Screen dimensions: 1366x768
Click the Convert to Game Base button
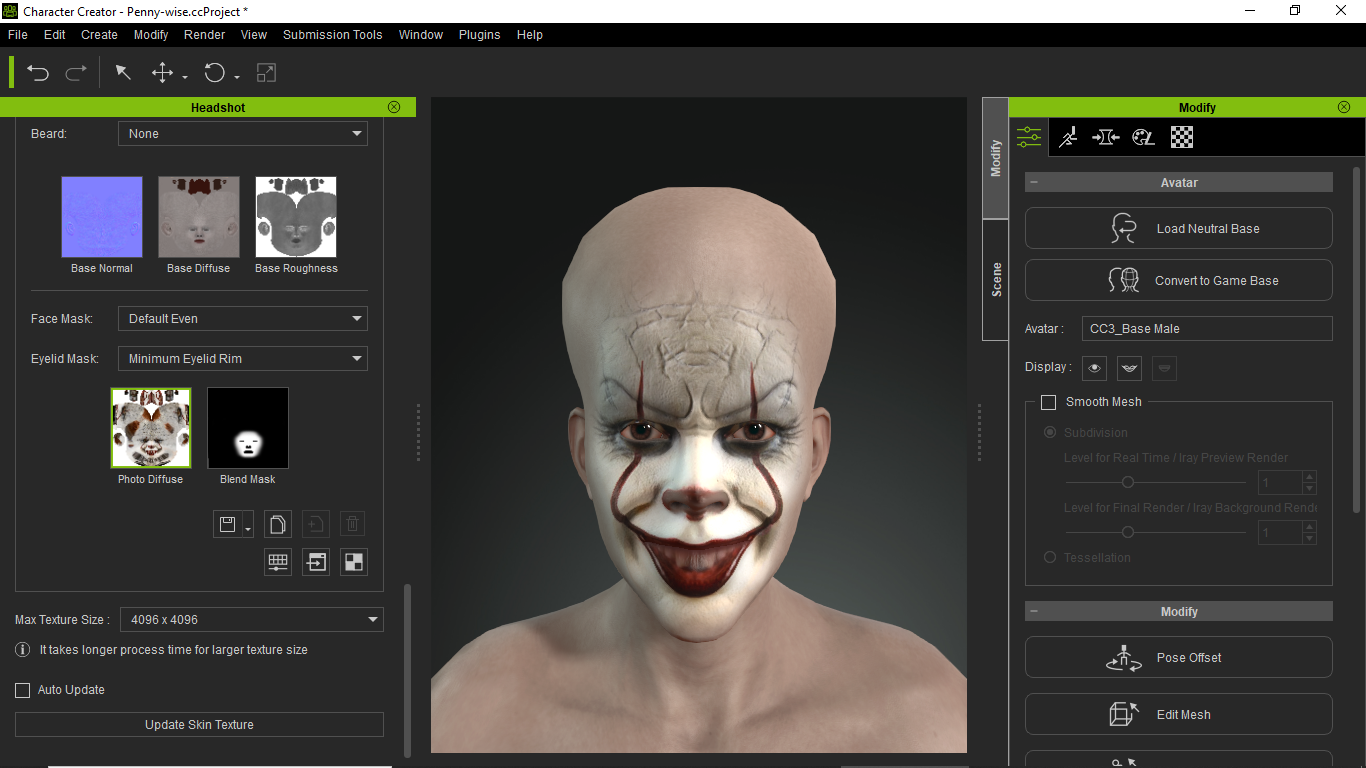[x=1179, y=280]
